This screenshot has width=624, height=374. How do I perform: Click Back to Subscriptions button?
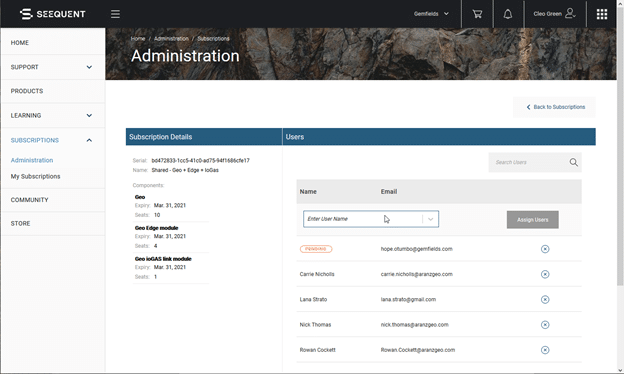click(x=555, y=107)
